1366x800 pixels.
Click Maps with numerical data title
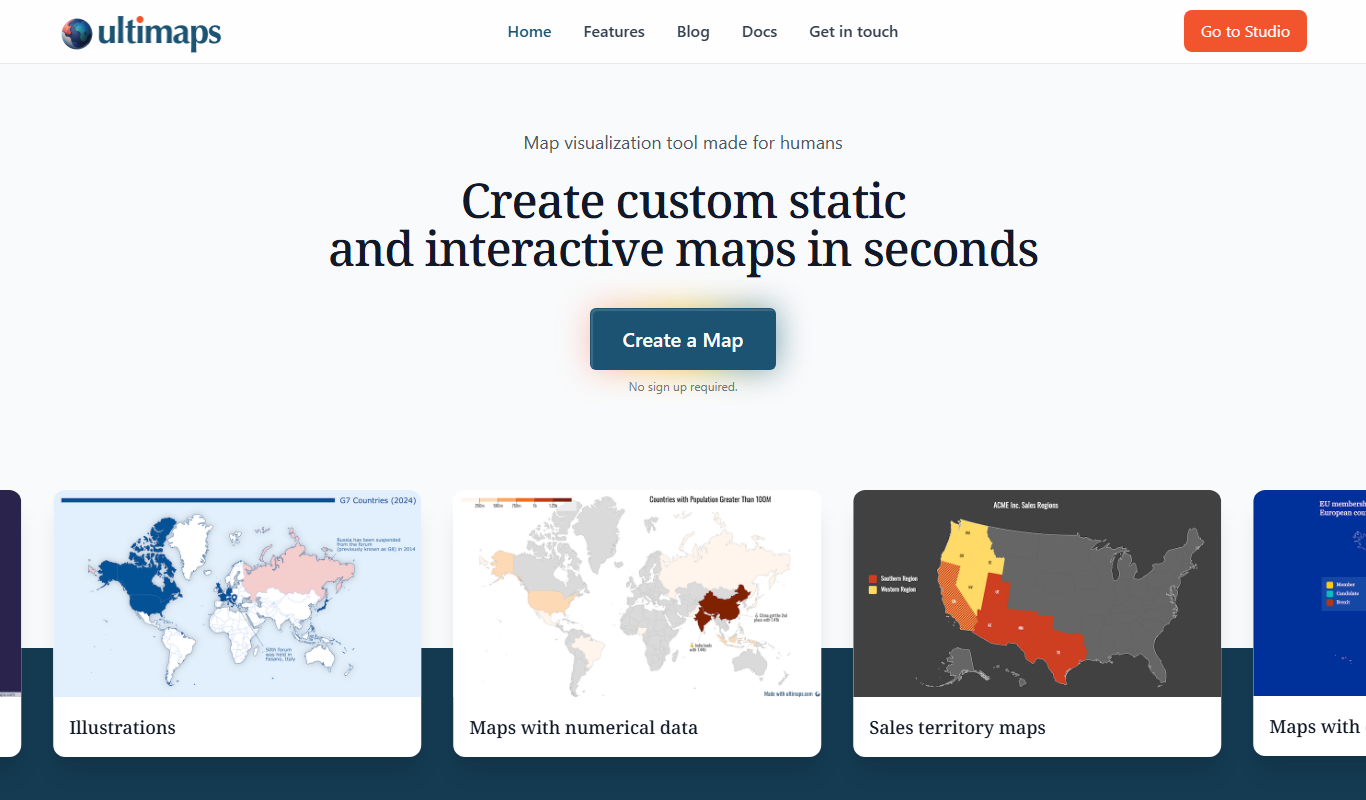583,727
